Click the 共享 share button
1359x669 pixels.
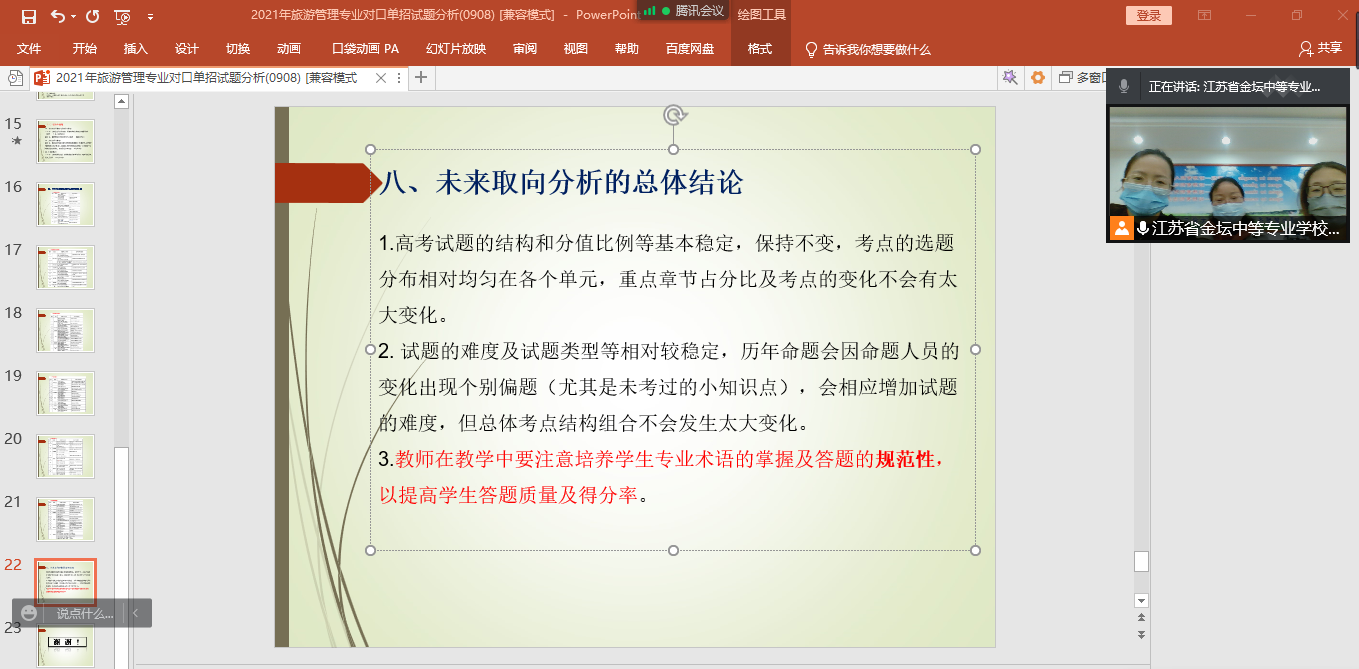coord(1320,48)
